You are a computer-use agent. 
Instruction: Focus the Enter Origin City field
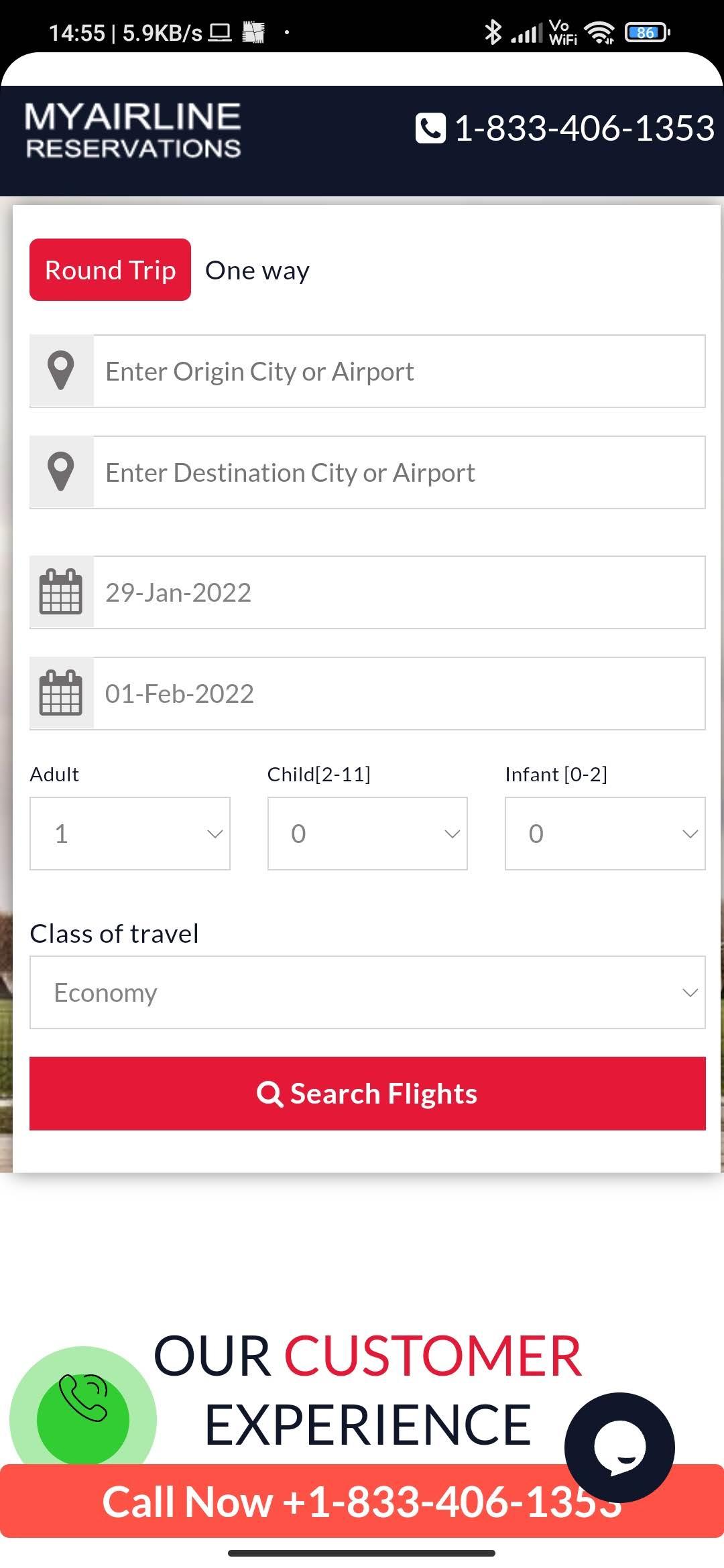[400, 371]
